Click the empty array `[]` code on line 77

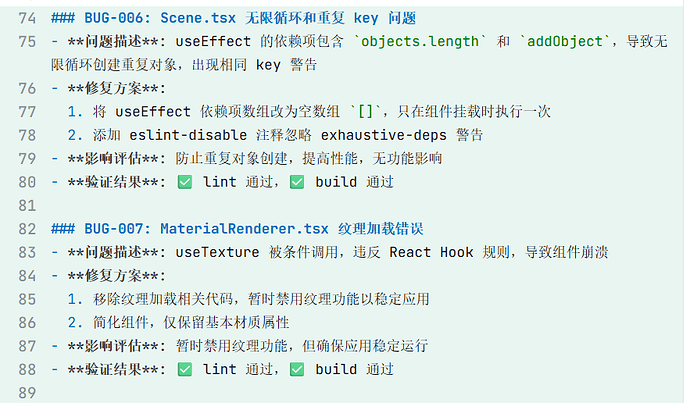click(365, 112)
